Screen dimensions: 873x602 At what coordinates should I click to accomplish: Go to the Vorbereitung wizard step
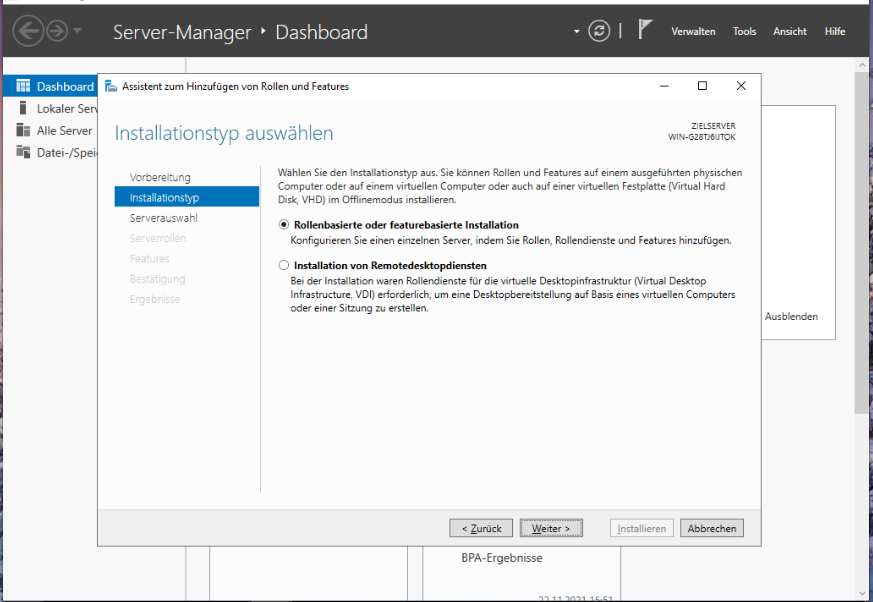pyautogui.click(x=160, y=177)
